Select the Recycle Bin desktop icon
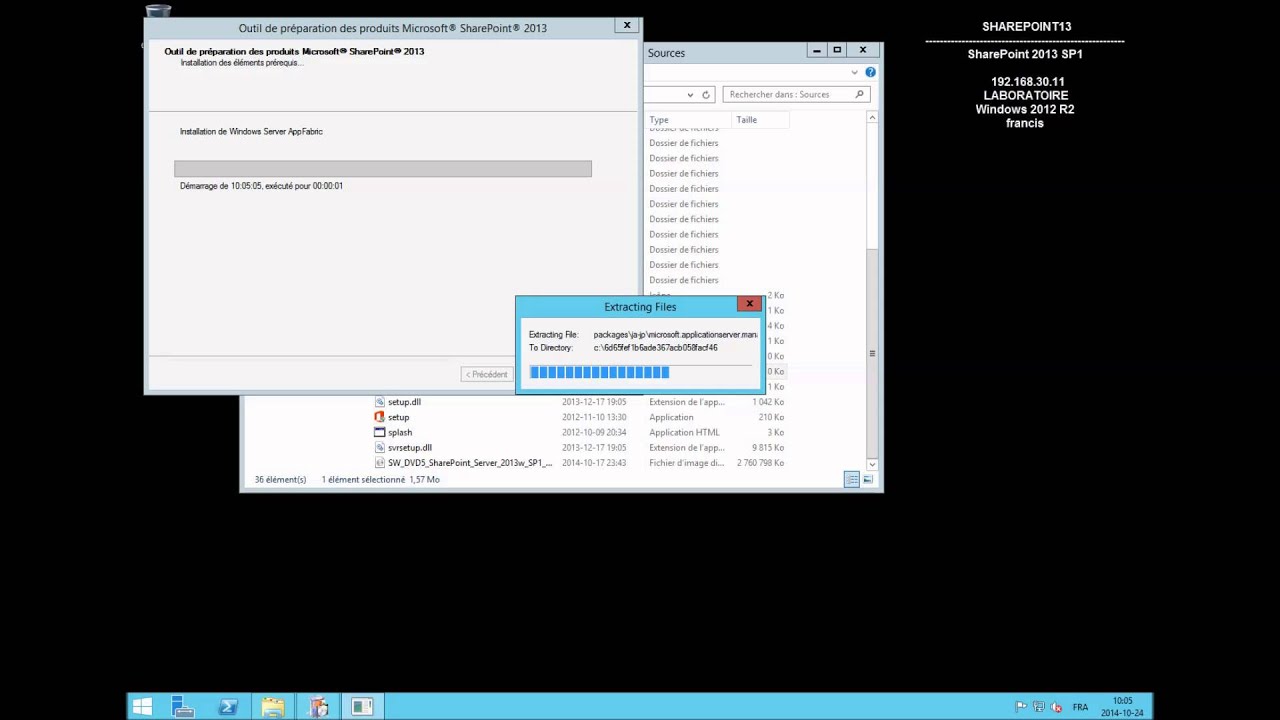 click(x=158, y=11)
